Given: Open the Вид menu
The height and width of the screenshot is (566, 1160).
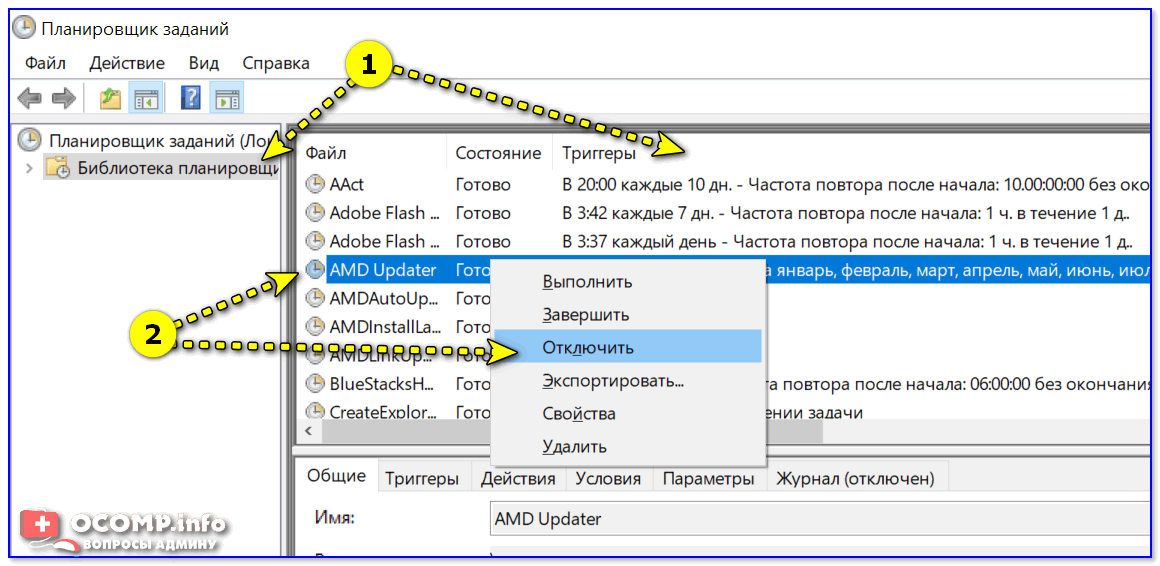Looking at the screenshot, I should pyautogui.click(x=203, y=63).
